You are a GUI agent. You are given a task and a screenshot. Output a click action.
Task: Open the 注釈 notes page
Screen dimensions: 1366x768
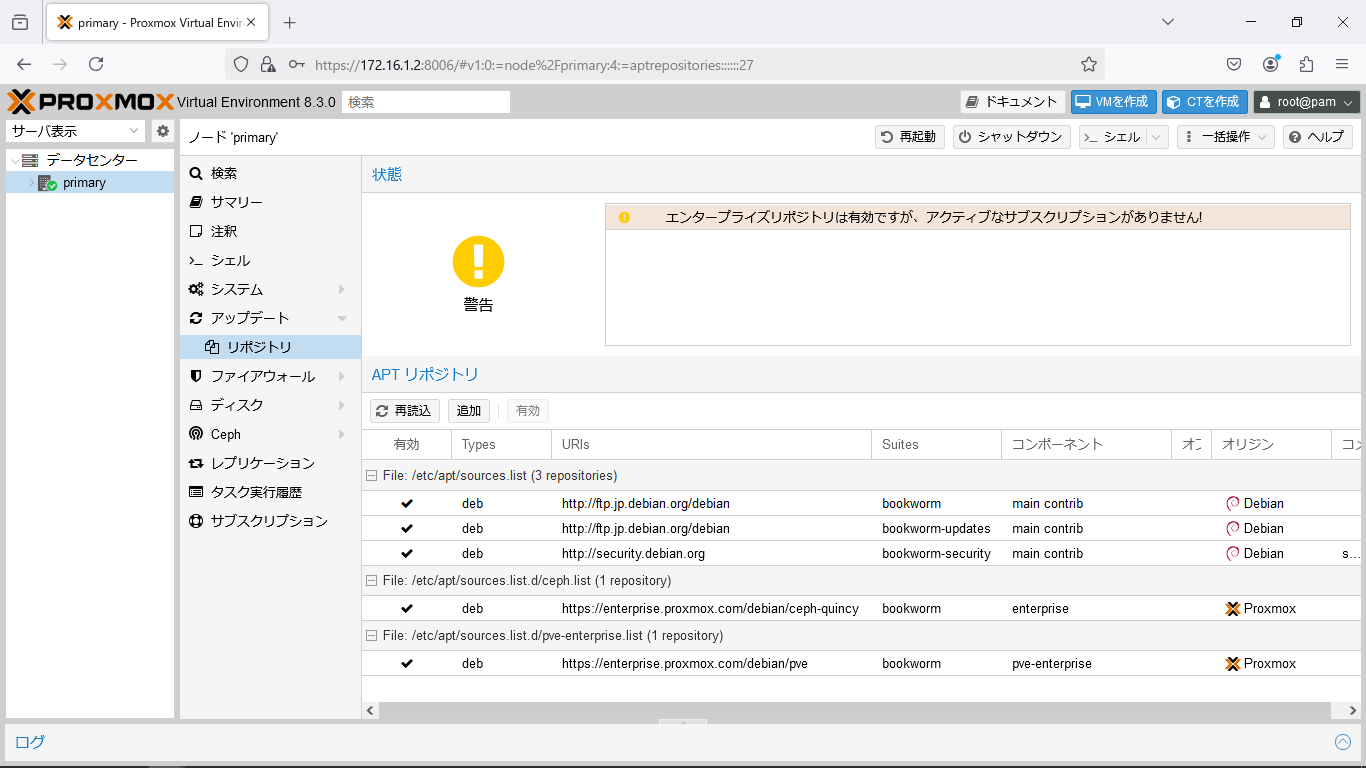pos(270,231)
